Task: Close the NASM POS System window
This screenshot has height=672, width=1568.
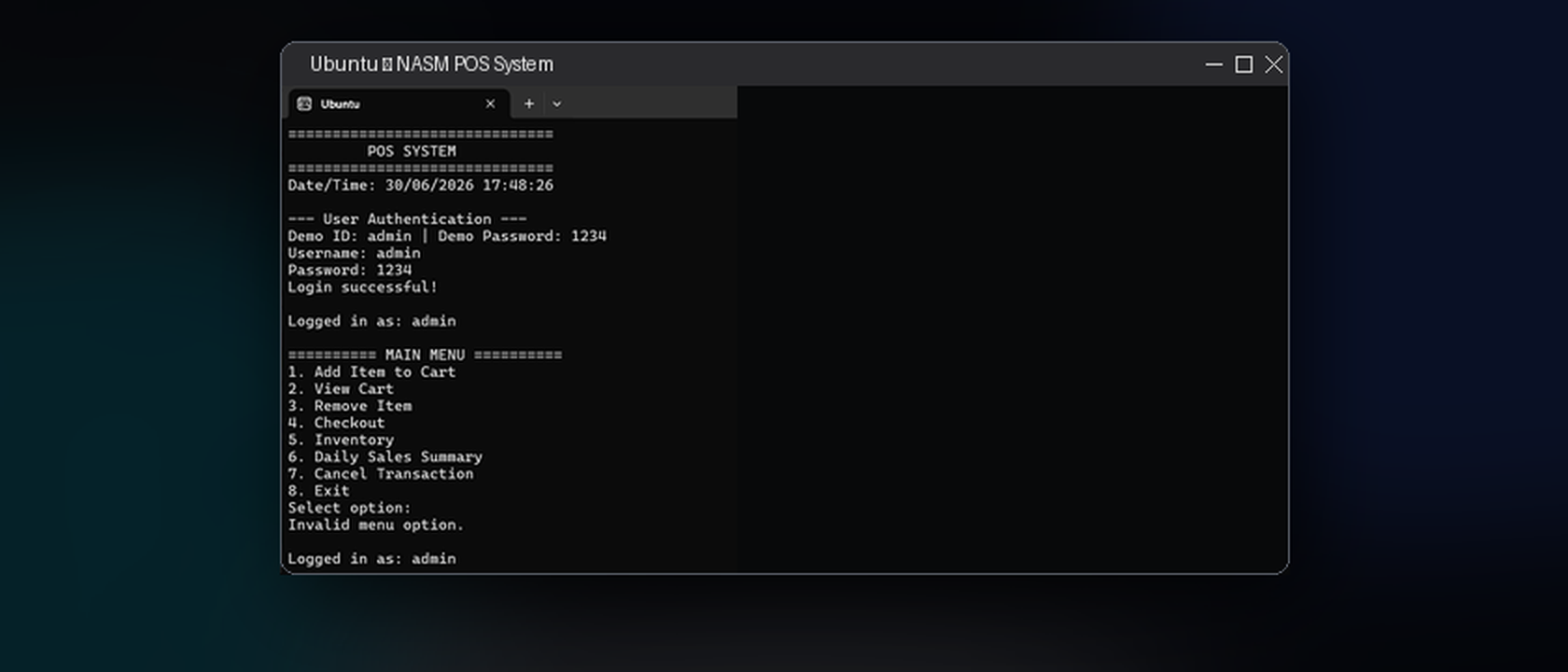Action: tap(1274, 64)
